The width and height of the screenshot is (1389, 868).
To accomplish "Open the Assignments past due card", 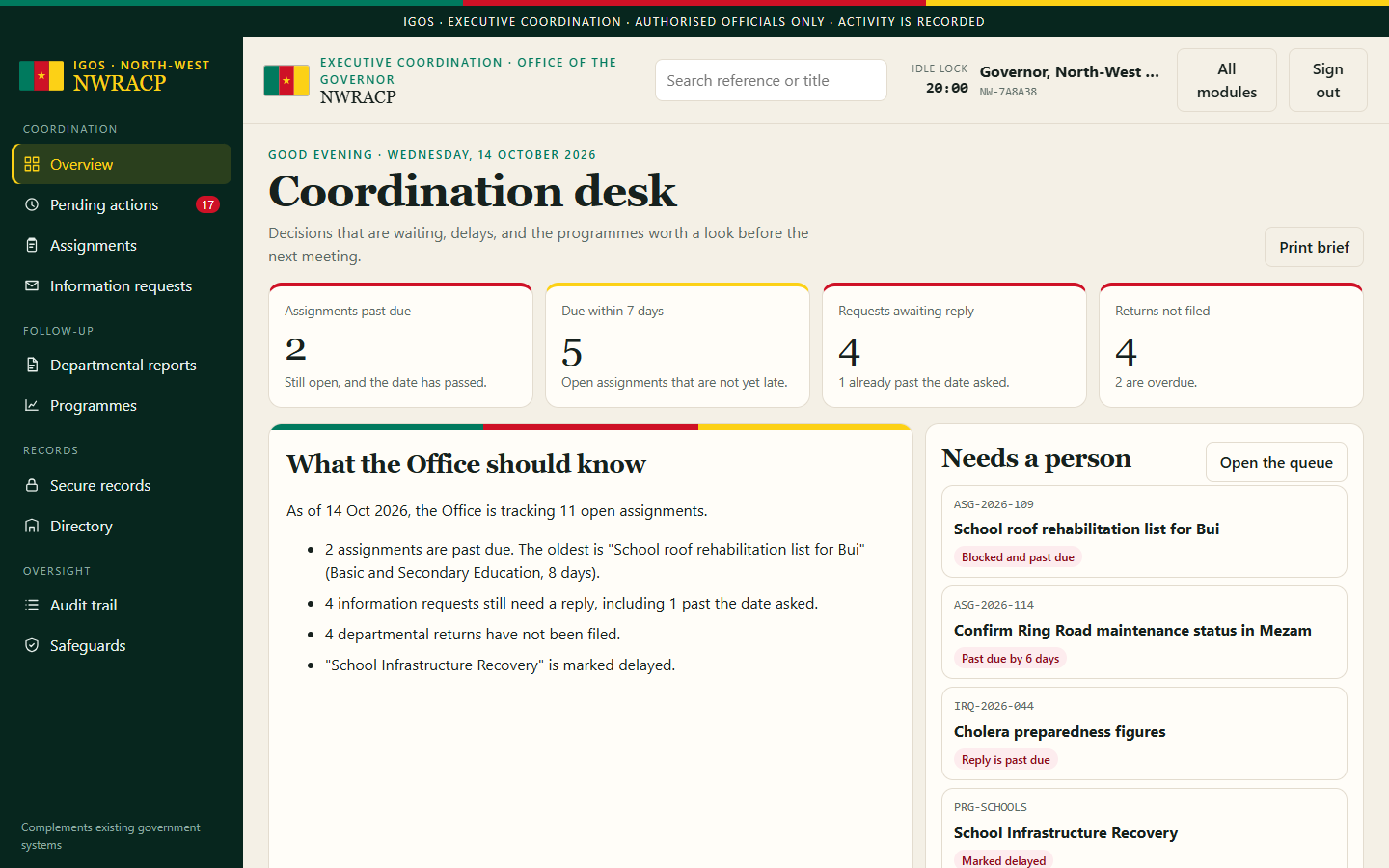I will coord(400,345).
